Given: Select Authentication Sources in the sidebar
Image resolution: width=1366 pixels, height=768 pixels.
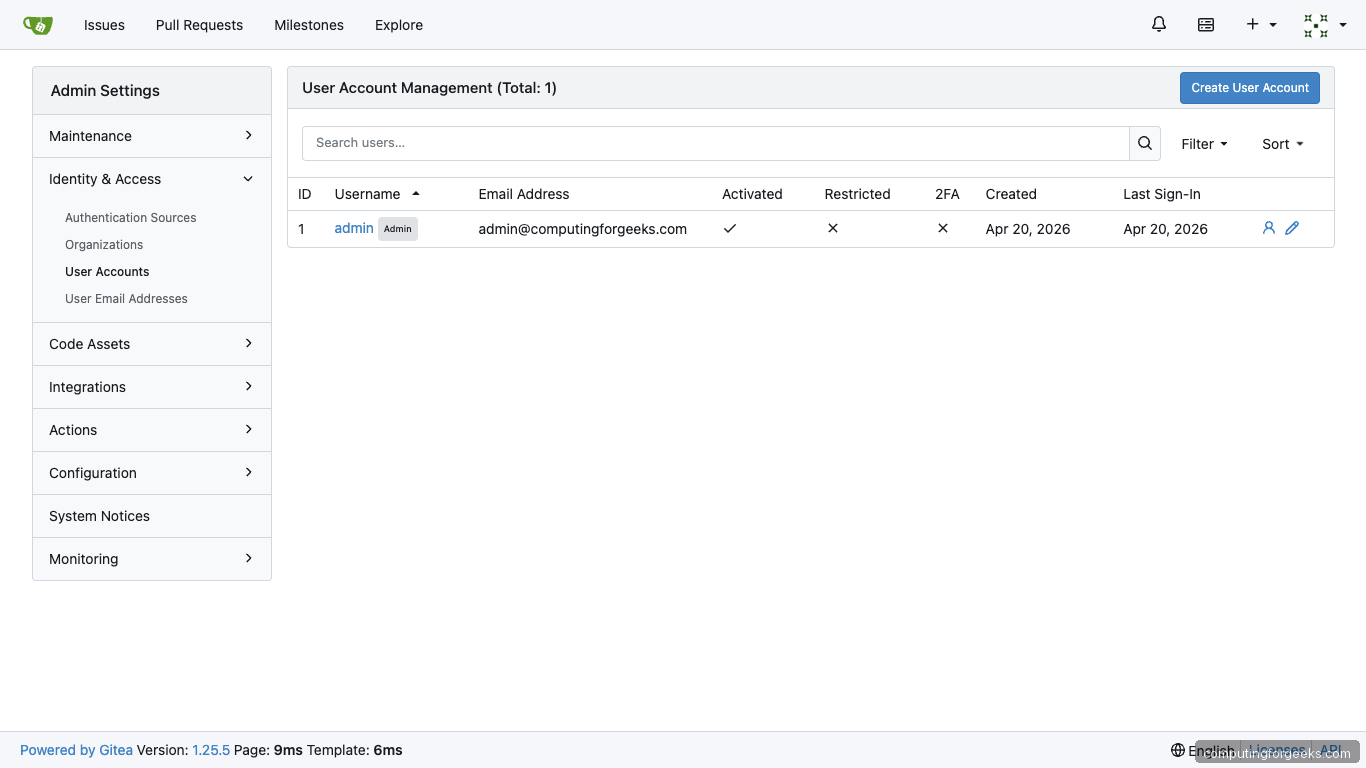Looking at the screenshot, I should click(130, 217).
